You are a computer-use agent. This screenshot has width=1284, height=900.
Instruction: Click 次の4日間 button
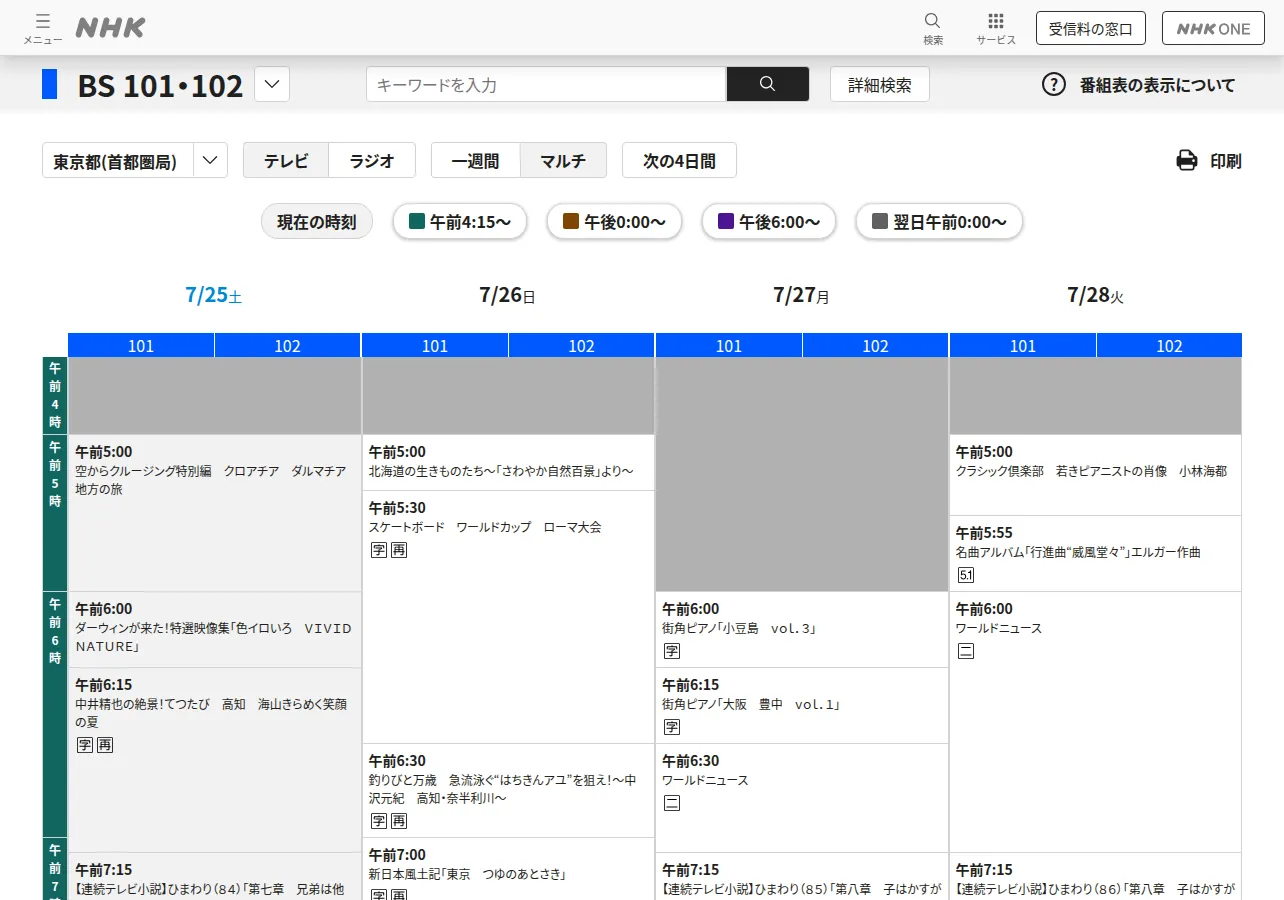click(679, 160)
